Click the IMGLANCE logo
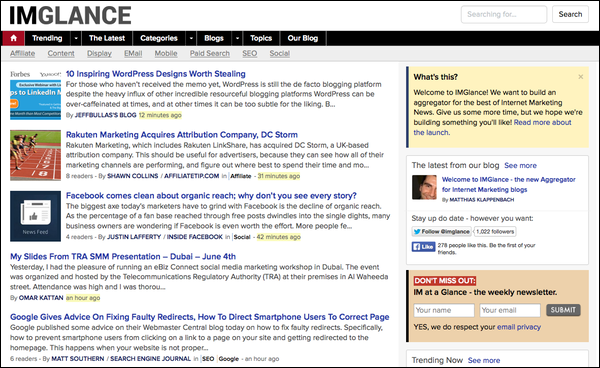Screen dimensions: 600x368 point(70,15)
